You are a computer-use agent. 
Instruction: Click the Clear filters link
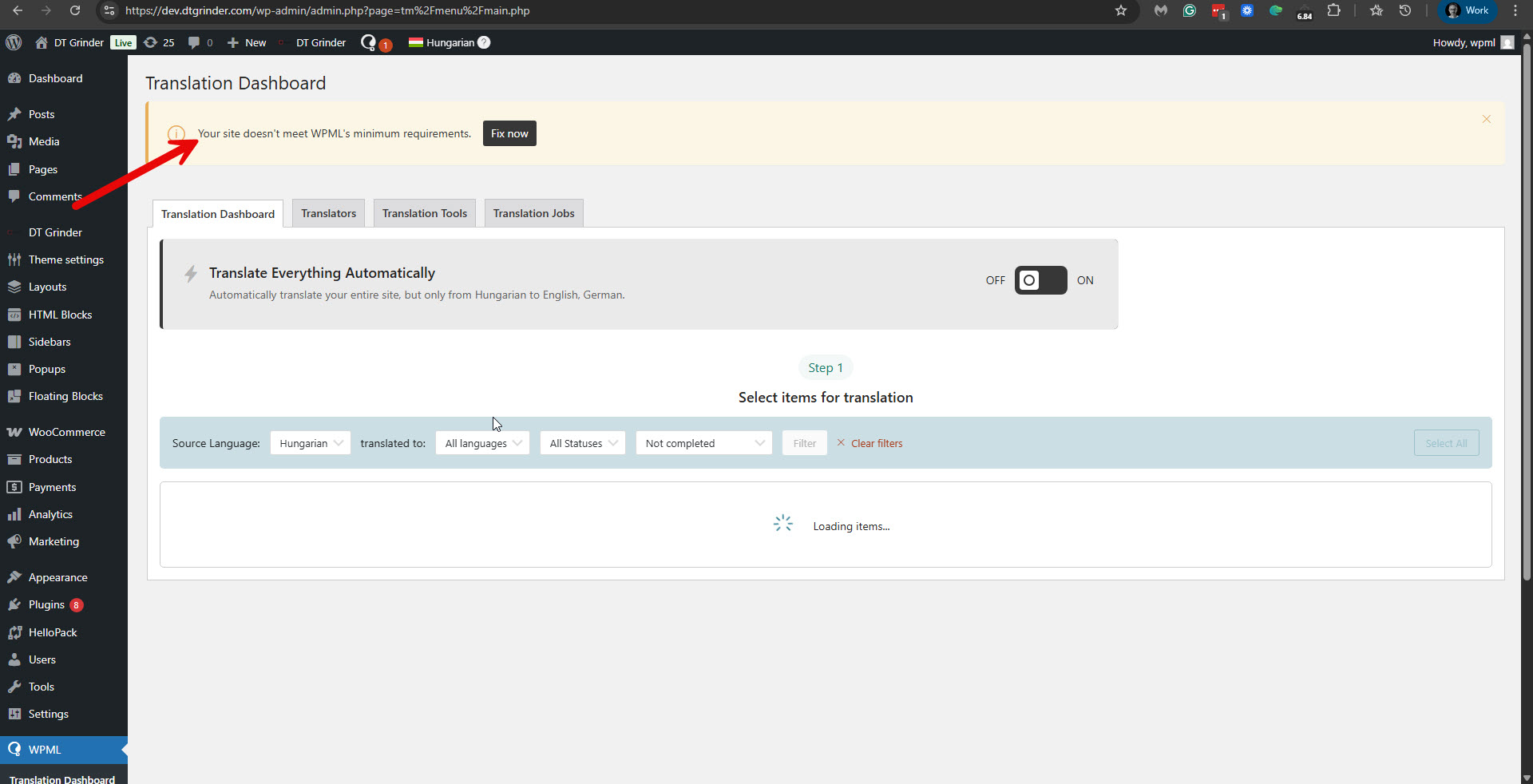point(869,443)
